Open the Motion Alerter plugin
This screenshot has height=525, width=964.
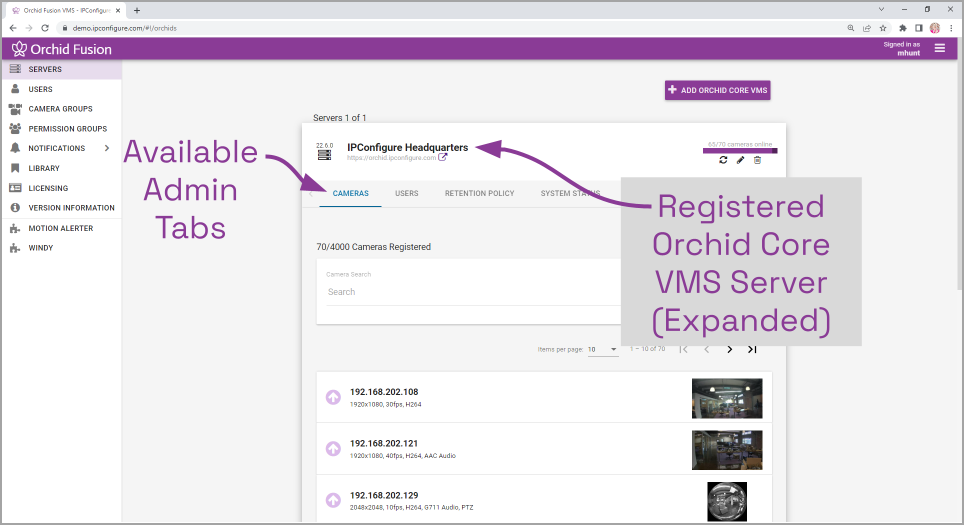[61, 228]
